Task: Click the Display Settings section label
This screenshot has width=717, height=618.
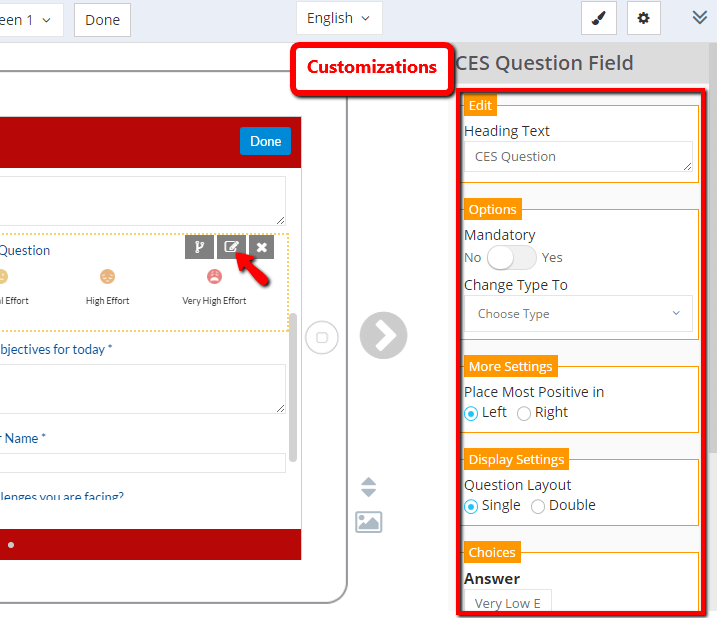Action: (516, 459)
